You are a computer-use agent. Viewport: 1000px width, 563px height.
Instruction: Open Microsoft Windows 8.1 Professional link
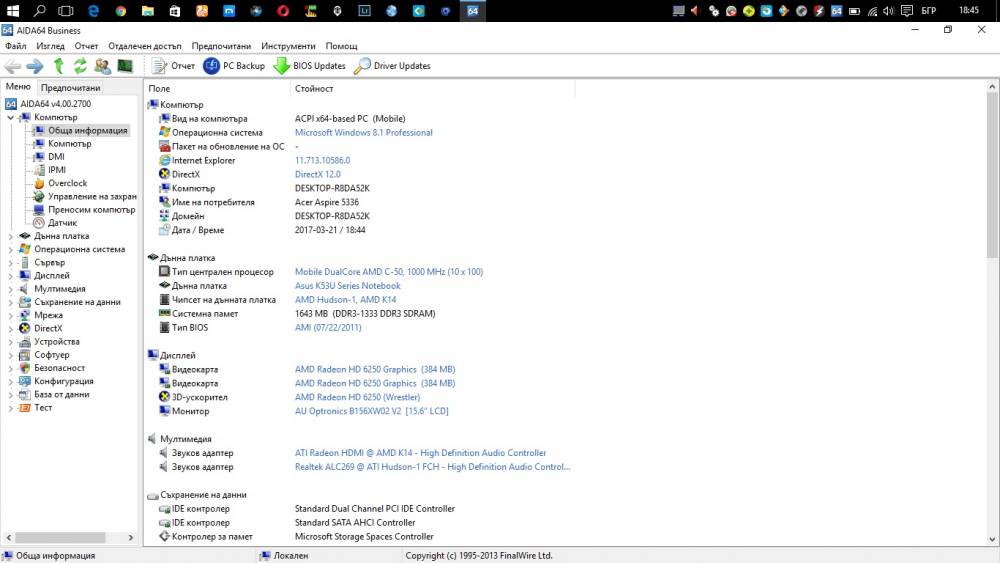point(364,133)
